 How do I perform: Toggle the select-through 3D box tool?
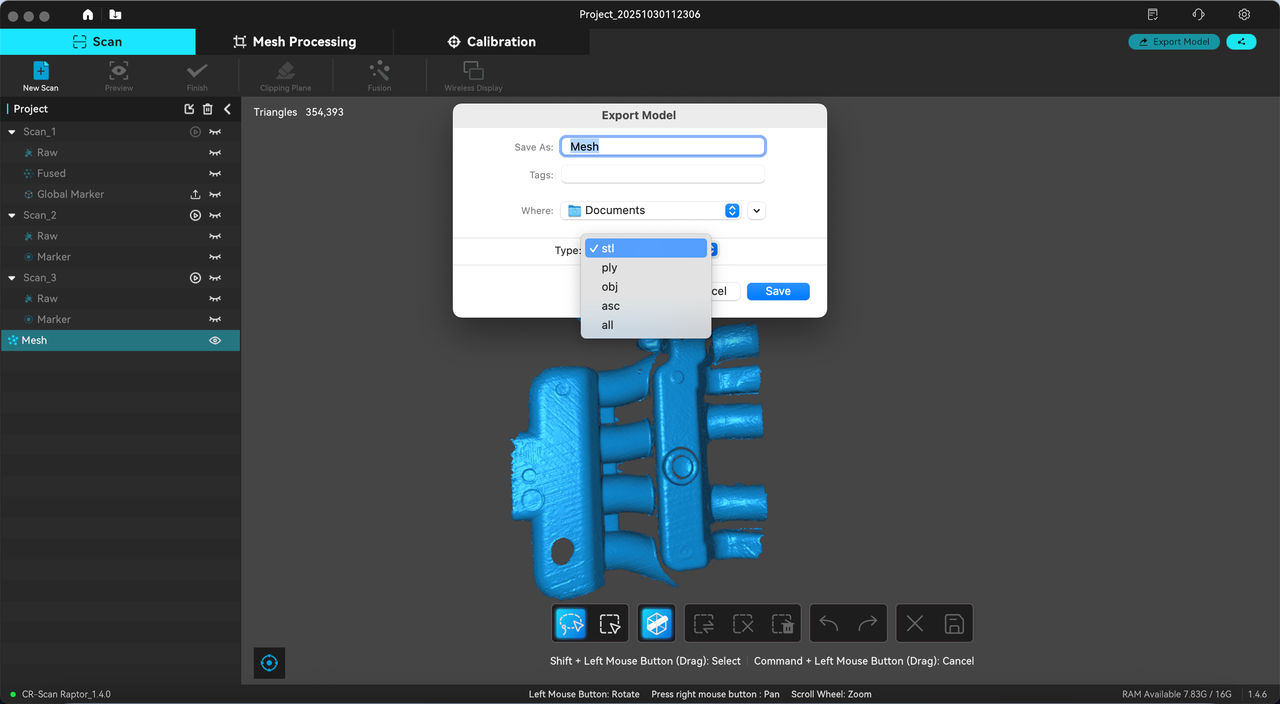pyautogui.click(x=656, y=624)
